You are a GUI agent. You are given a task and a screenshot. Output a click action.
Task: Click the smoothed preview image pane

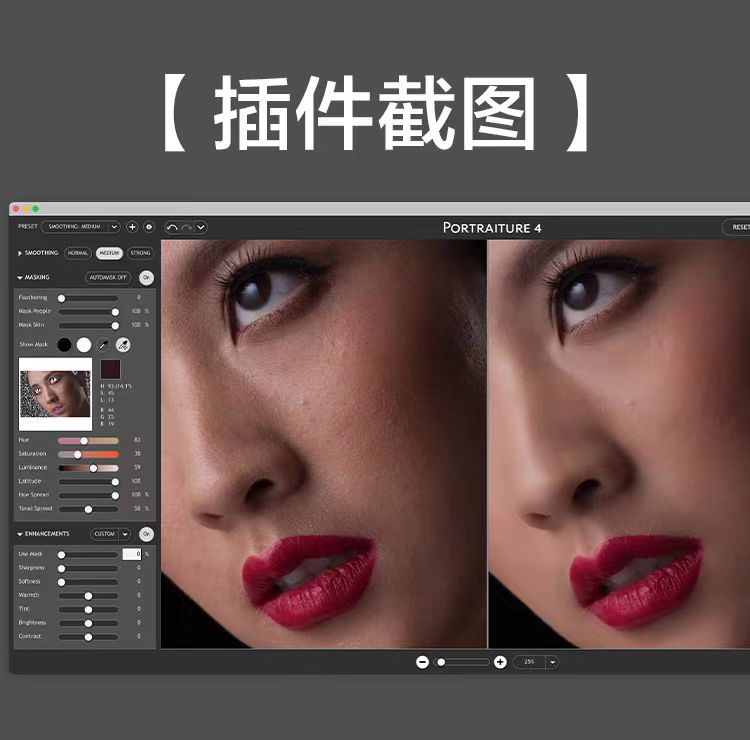tap(619, 444)
